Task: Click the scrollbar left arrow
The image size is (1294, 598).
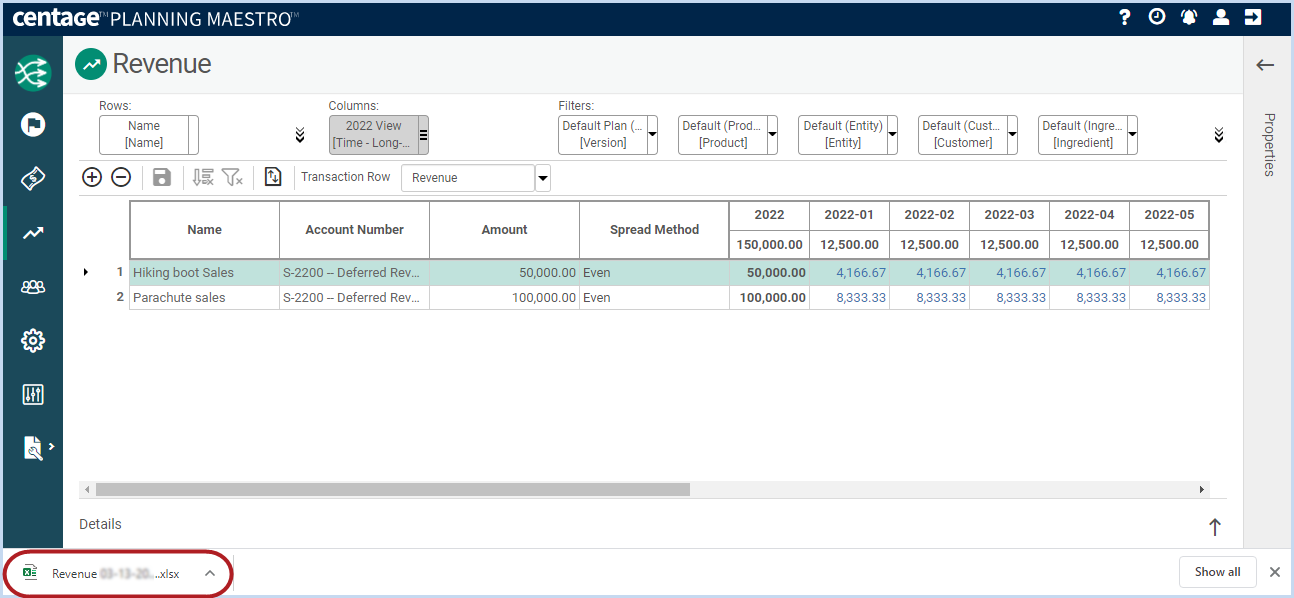Action: pyautogui.click(x=87, y=490)
